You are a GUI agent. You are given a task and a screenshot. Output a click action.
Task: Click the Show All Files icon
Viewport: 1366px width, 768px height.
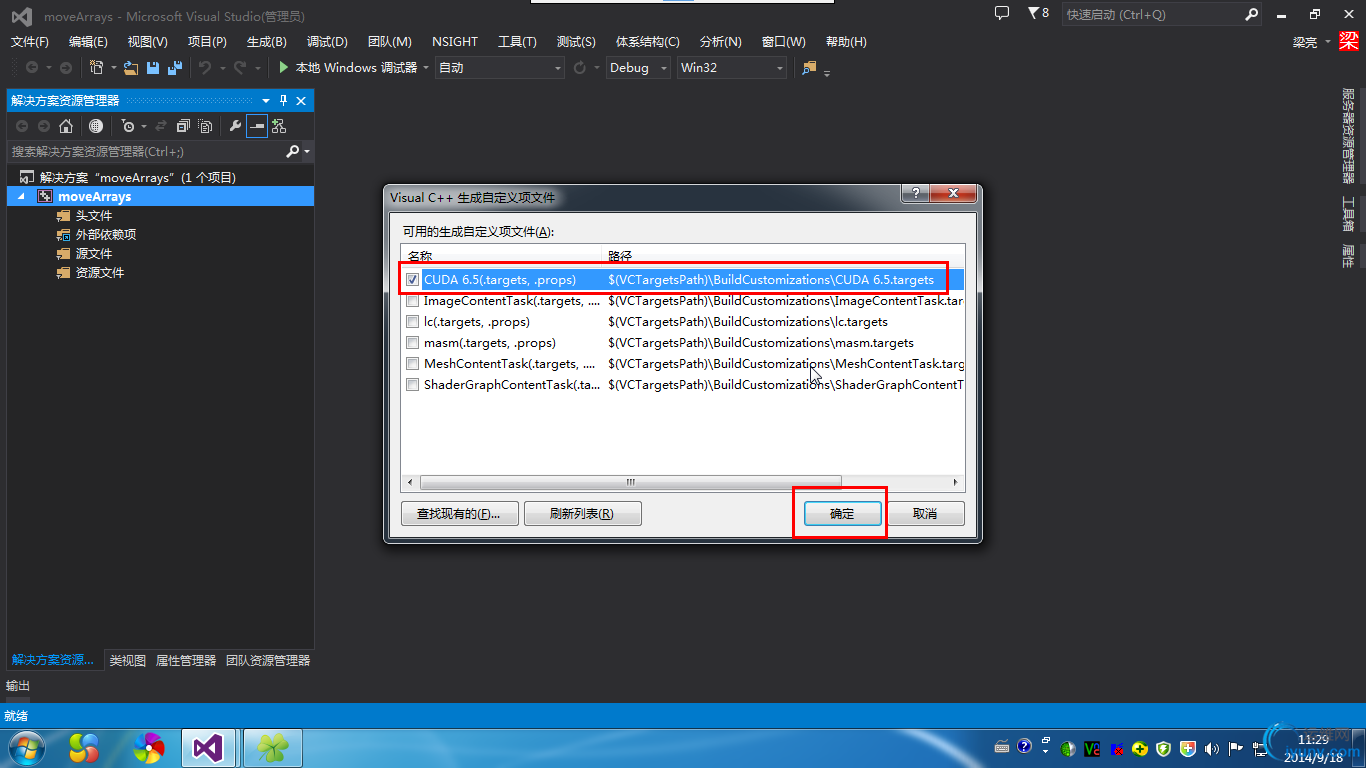205,126
